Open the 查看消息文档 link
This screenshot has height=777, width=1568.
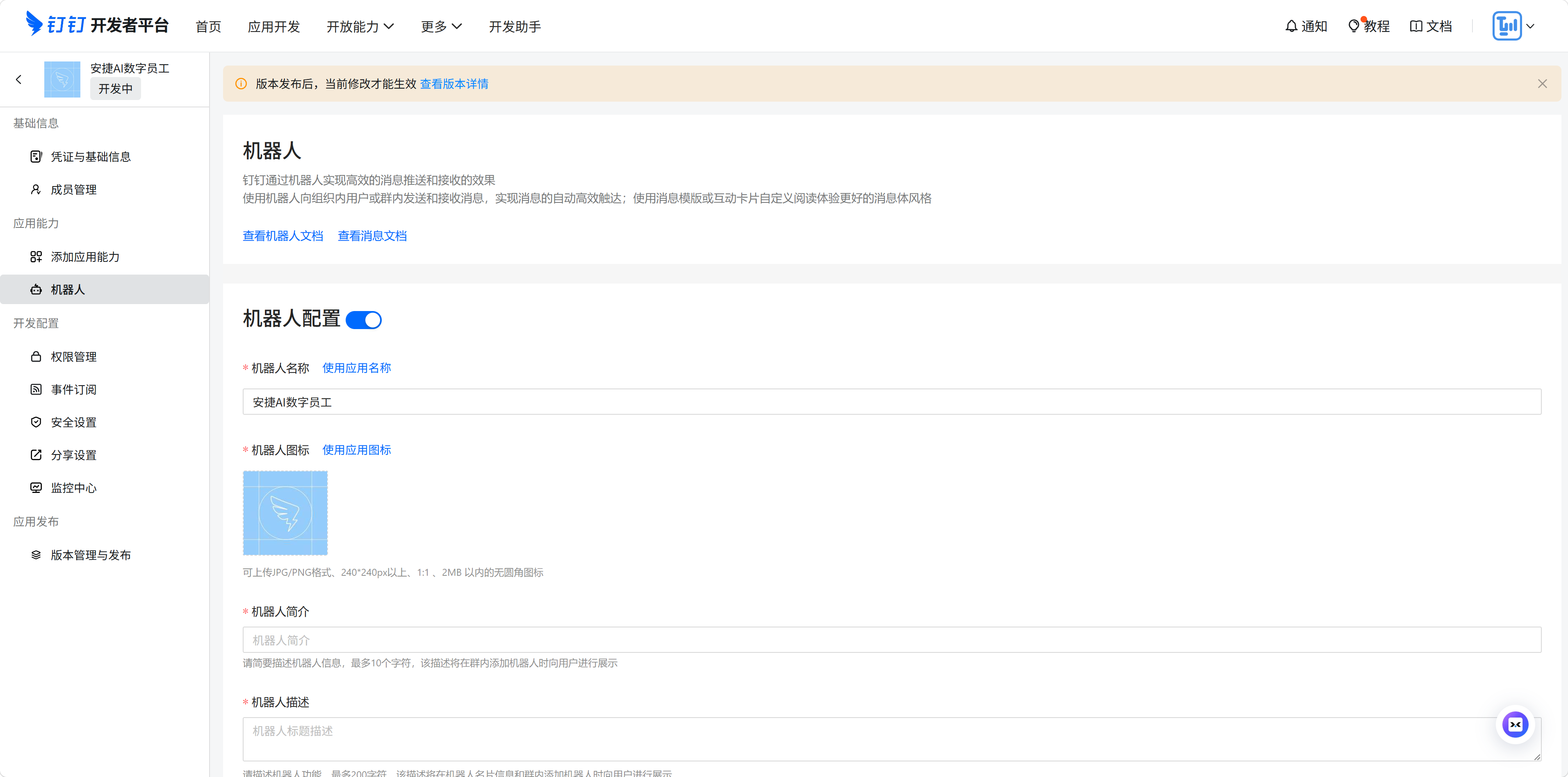point(372,236)
